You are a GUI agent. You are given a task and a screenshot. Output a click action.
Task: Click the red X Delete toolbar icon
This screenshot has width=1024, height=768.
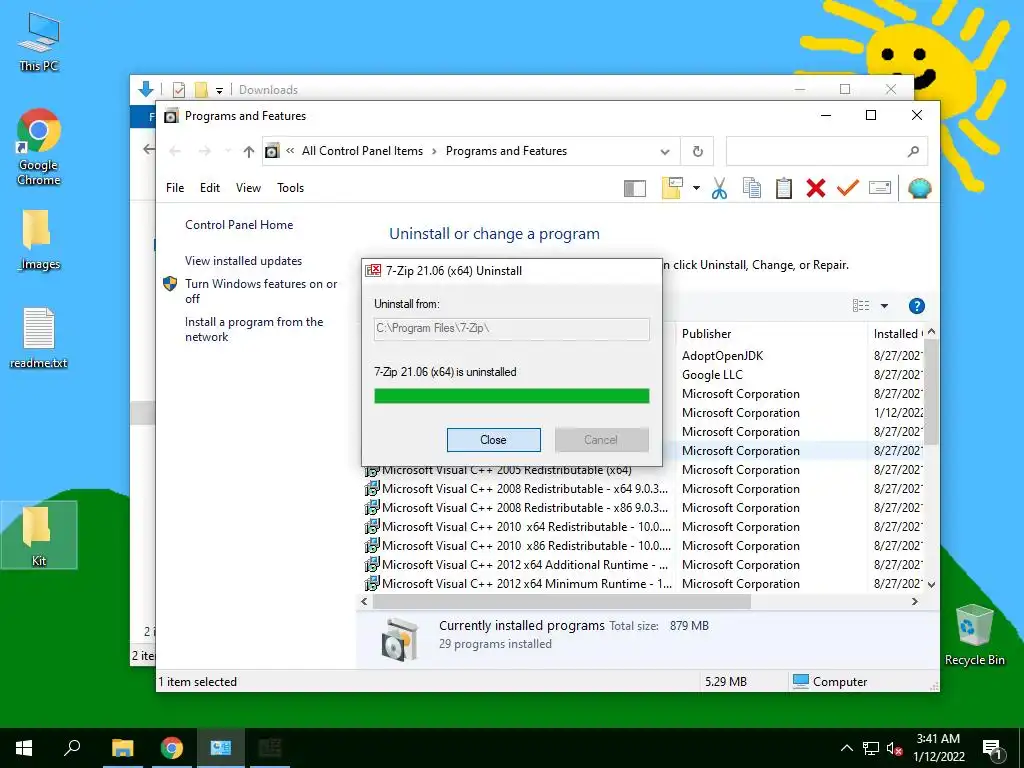coord(816,188)
